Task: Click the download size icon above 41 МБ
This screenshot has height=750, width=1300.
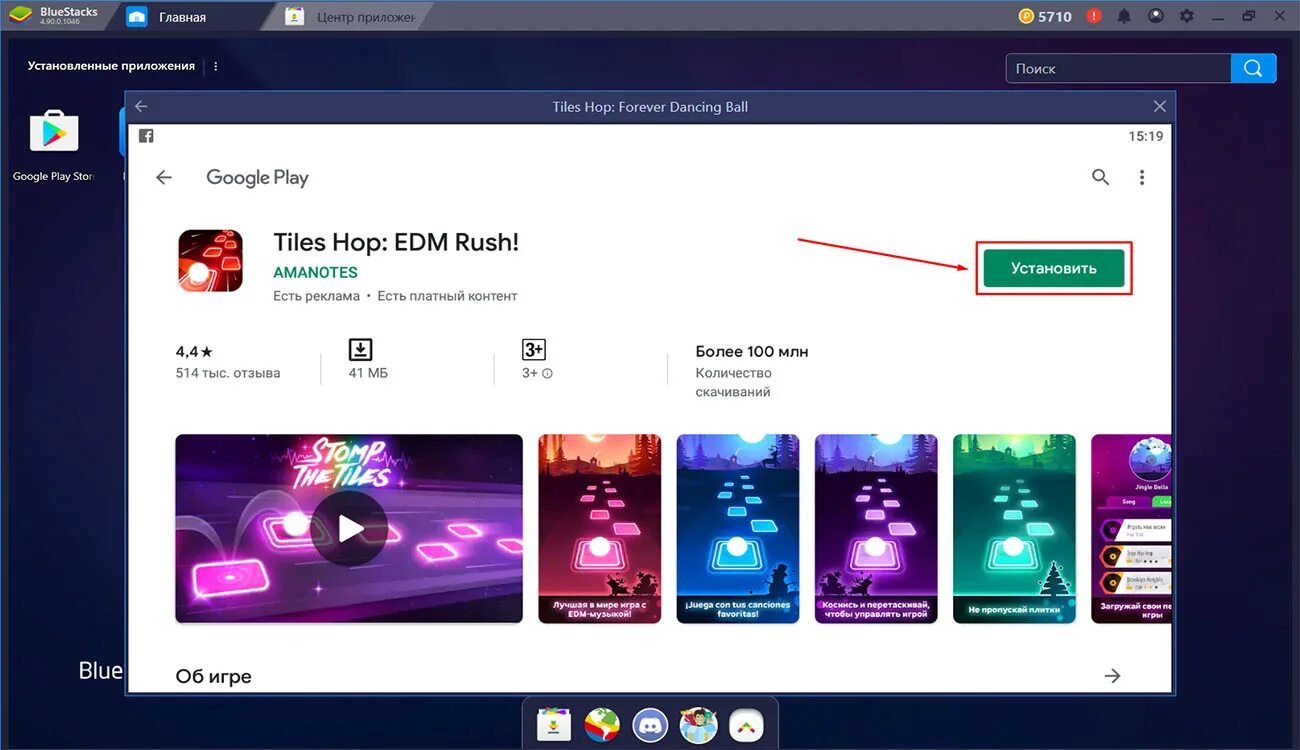Action: (360, 349)
